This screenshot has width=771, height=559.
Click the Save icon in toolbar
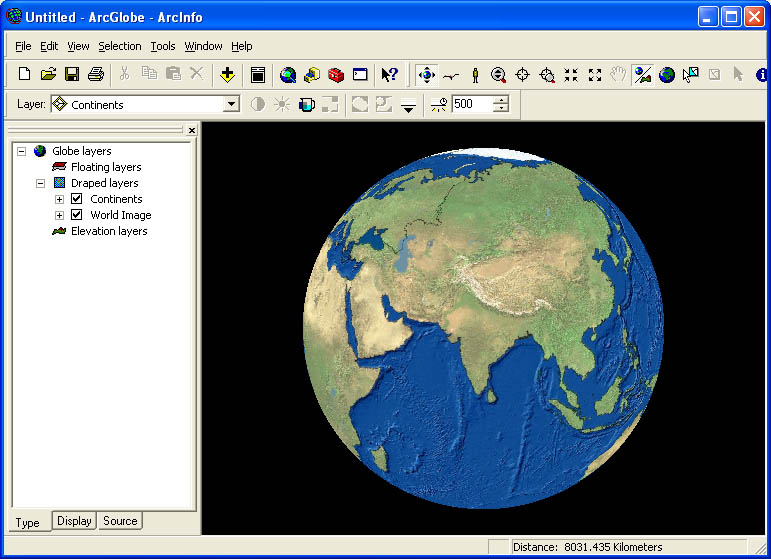point(72,74)
